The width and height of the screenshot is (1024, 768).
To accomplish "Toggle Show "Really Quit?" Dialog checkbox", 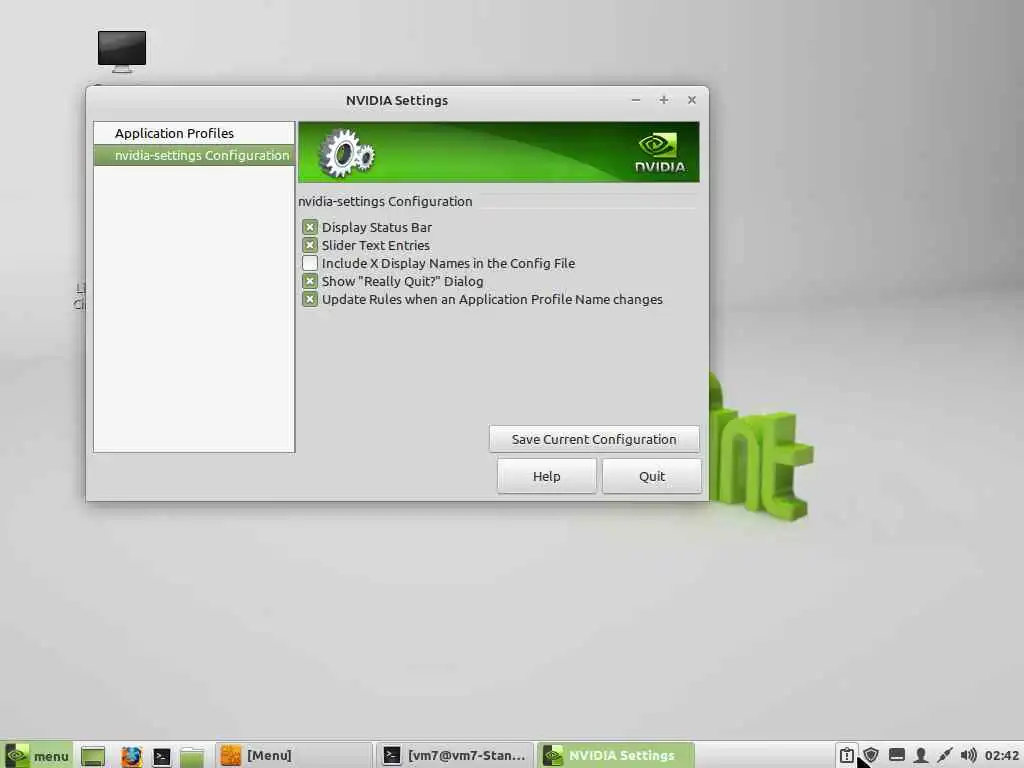I will pyautogui.click(x=310, y=281).
